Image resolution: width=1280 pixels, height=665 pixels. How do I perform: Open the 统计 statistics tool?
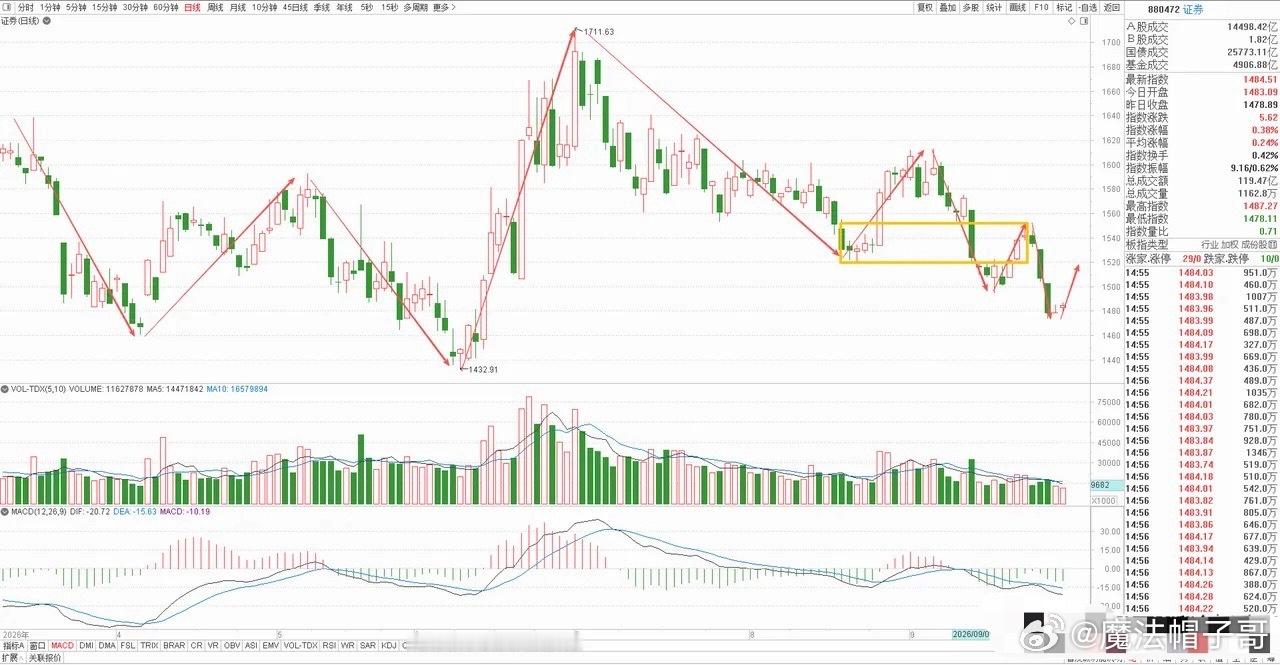[x=994, y=7]
